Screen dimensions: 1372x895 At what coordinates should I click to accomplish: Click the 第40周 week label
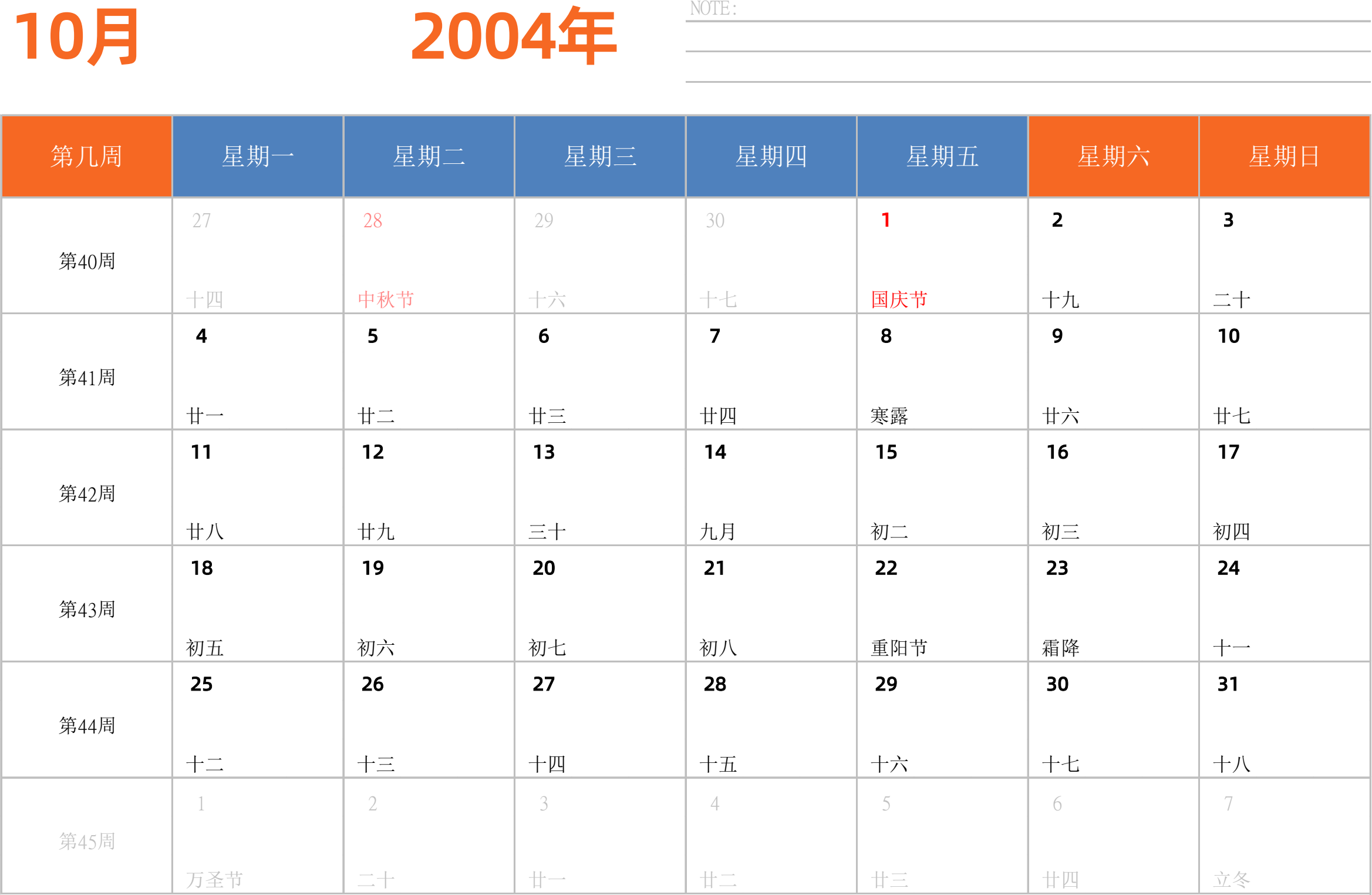click(87, 261)
